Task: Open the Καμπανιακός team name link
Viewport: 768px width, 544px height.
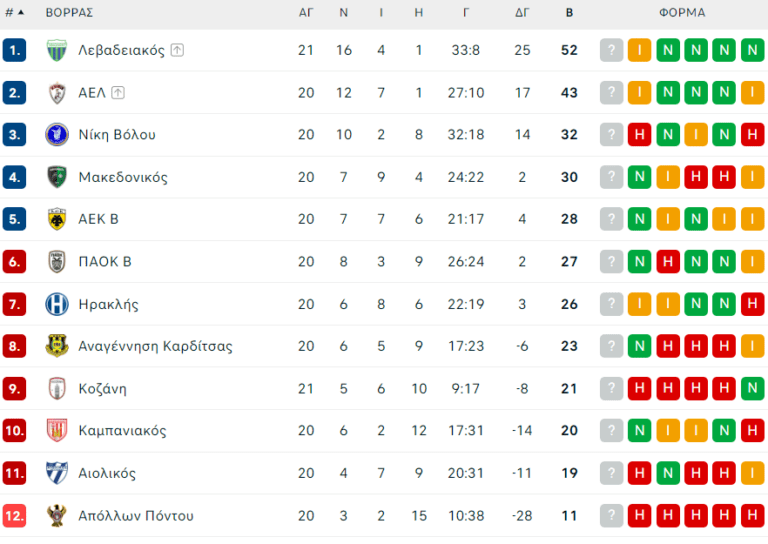Action: pos(122,431)
